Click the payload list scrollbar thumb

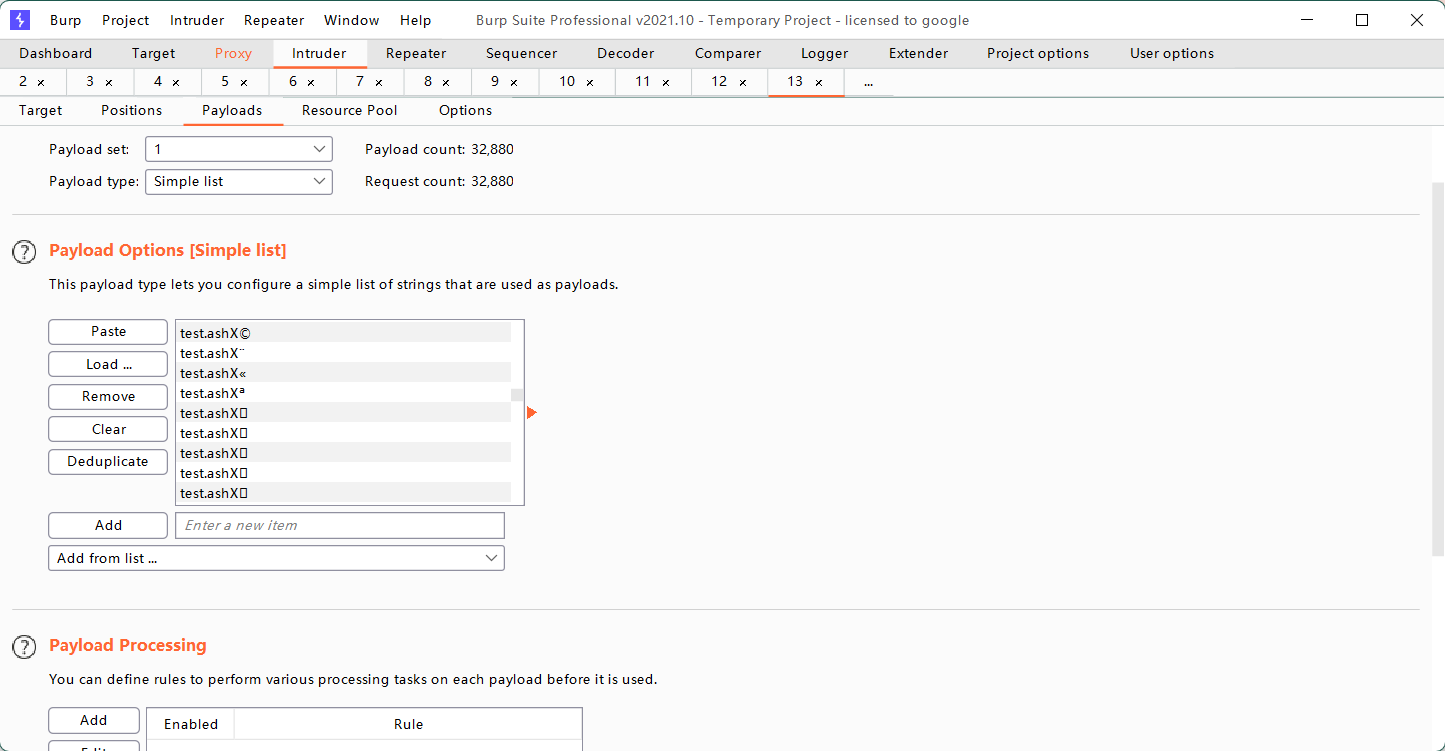[517, 395]
